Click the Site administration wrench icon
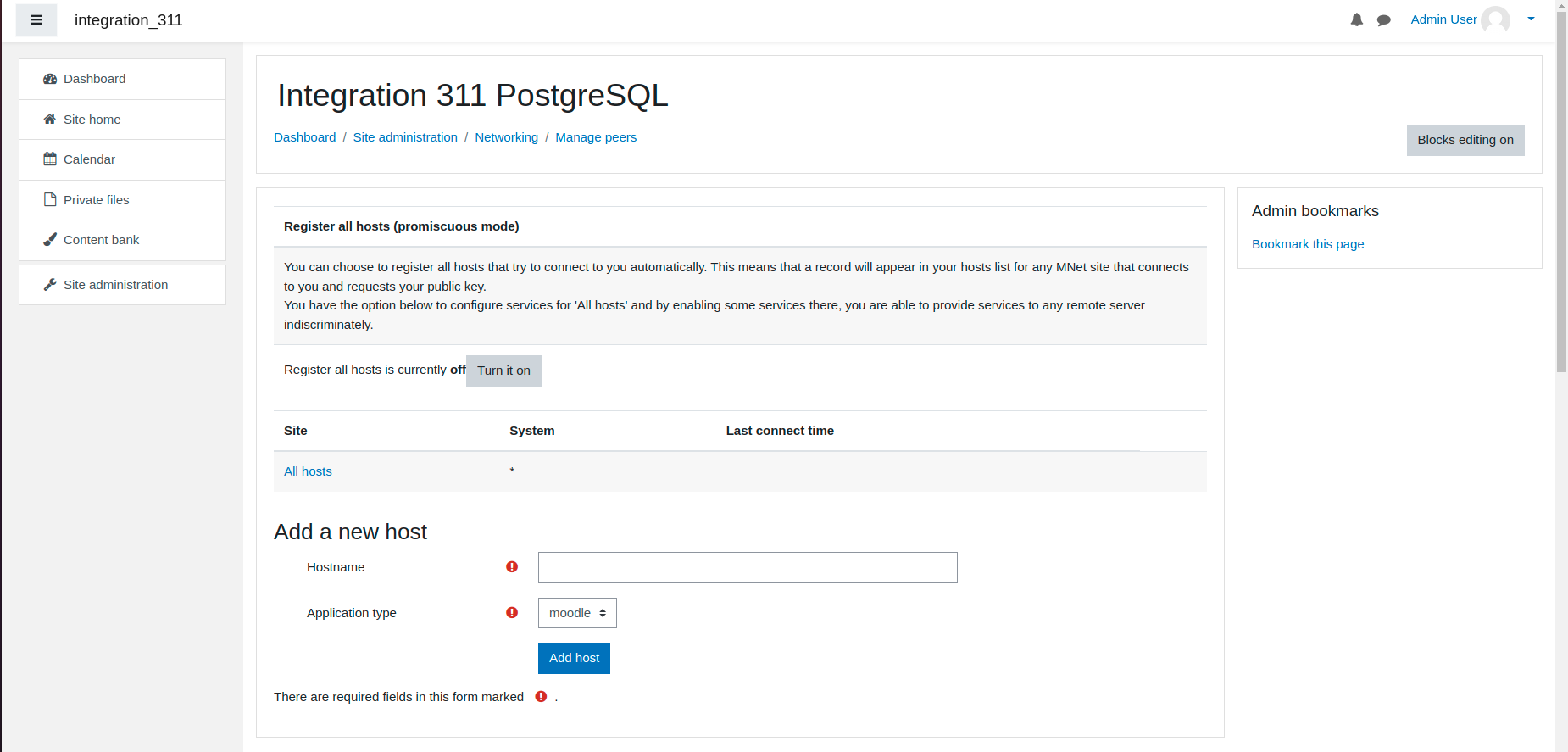1568x752 pixels. click(x=50, y=285)
